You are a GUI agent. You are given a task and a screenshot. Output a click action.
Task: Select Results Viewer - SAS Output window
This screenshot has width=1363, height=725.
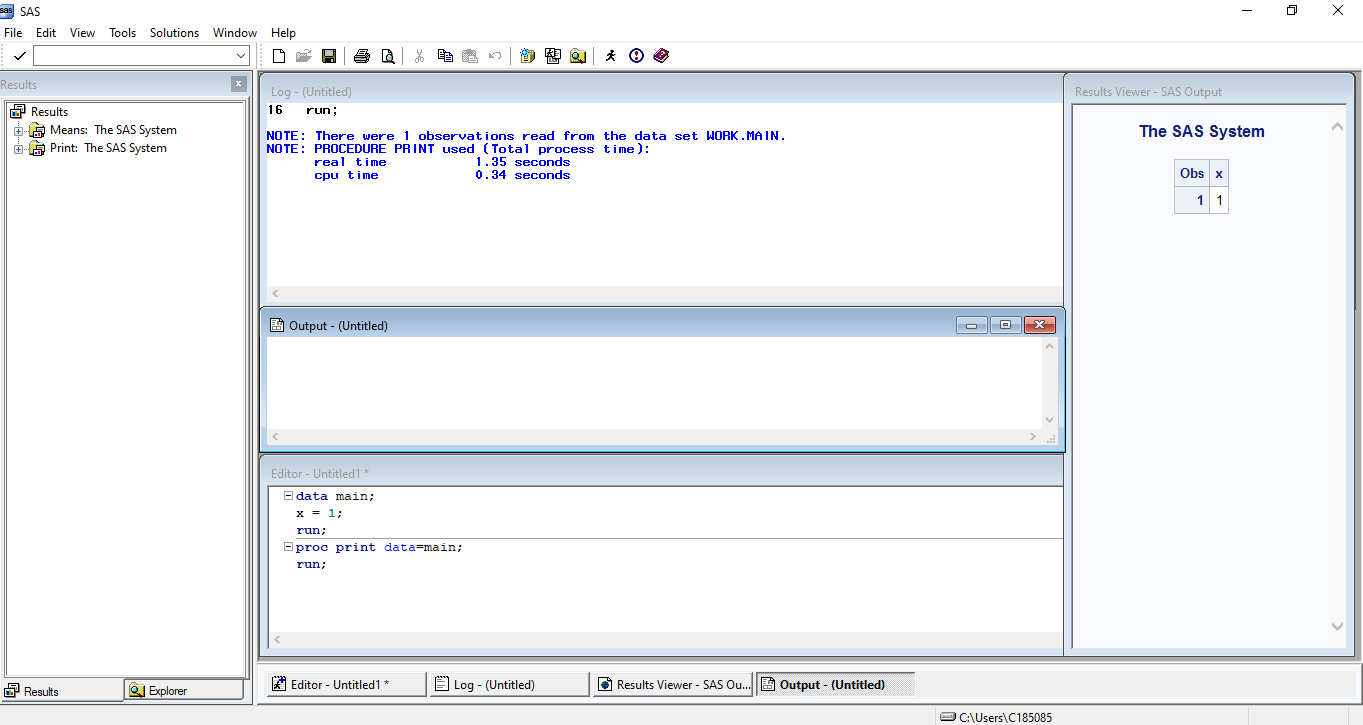coord(672,683)
